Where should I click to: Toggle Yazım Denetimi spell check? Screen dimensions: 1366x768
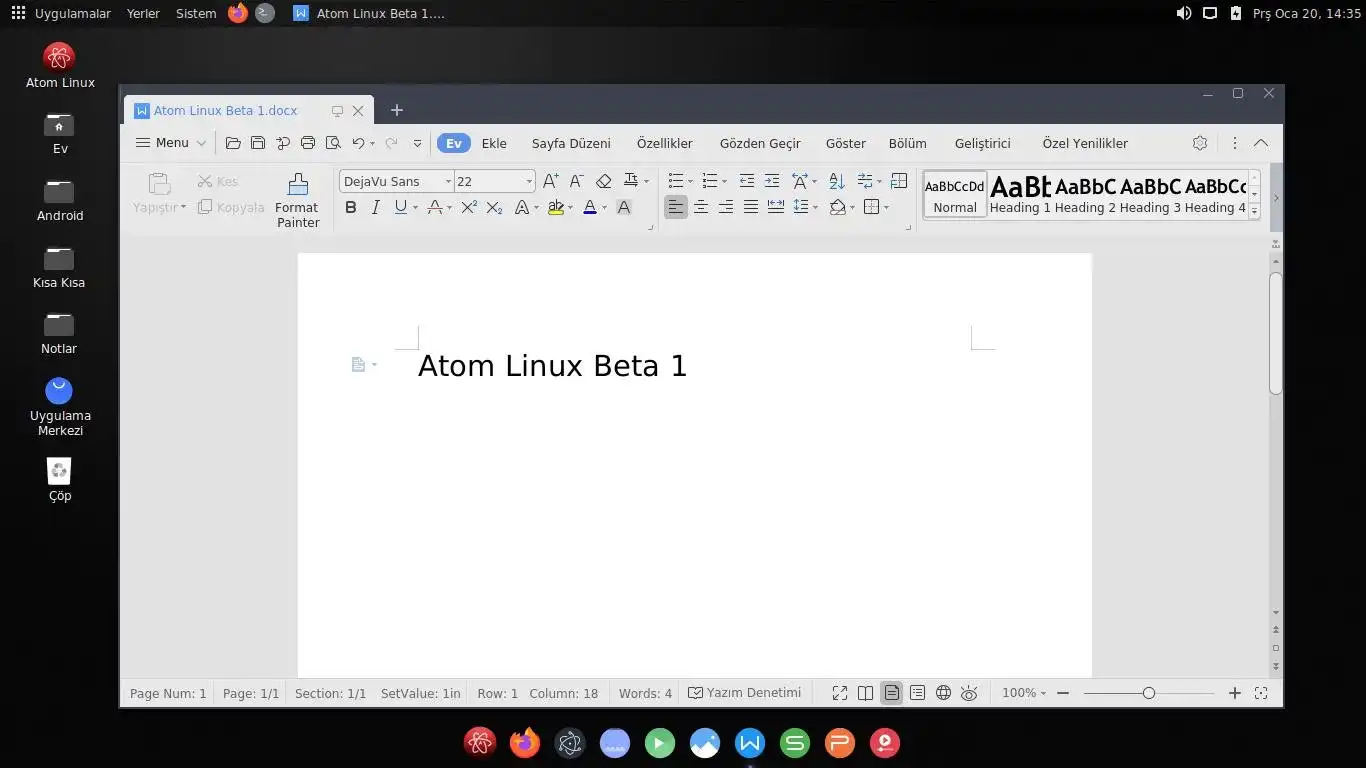745,693
